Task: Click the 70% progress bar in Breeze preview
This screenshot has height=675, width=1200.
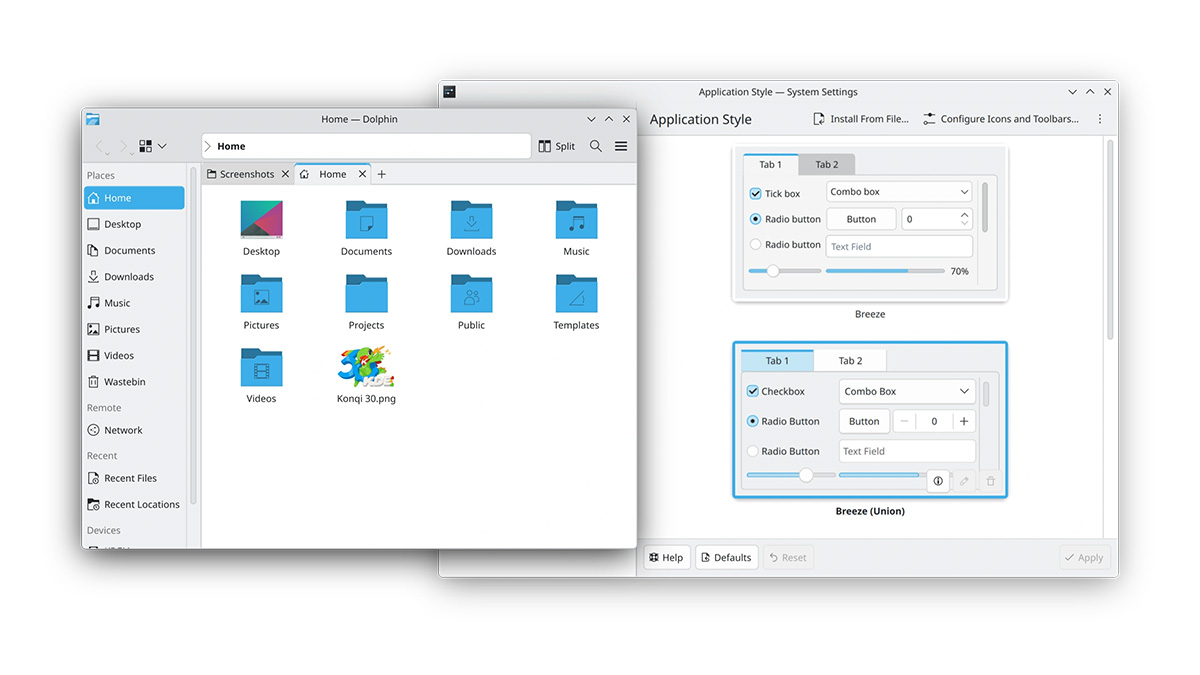Action: [x=885, y=271]
